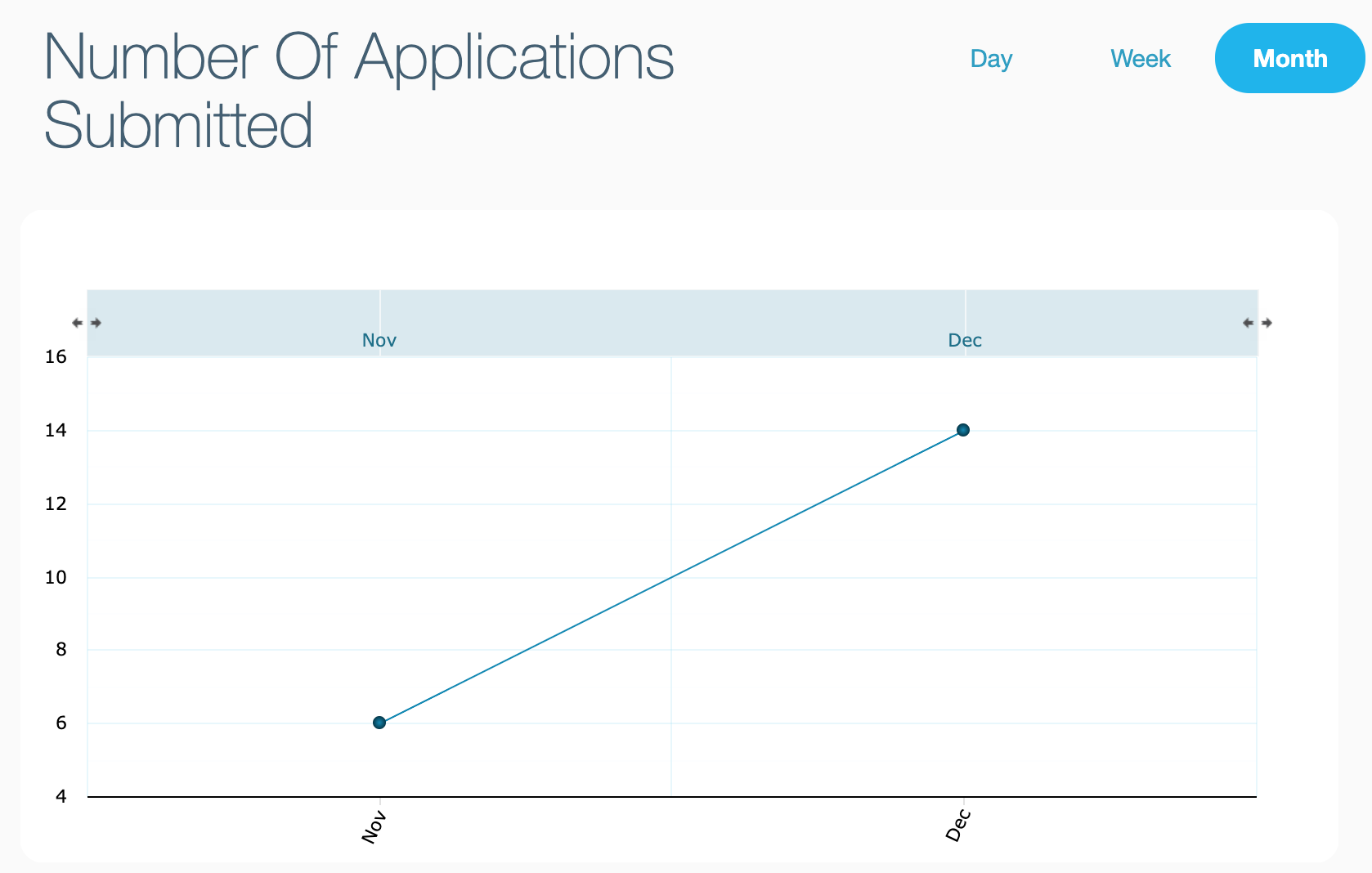Click the Nov label in range selector
The width and height of the screenshot is (1372, 873).
click(x=379, y=340)
